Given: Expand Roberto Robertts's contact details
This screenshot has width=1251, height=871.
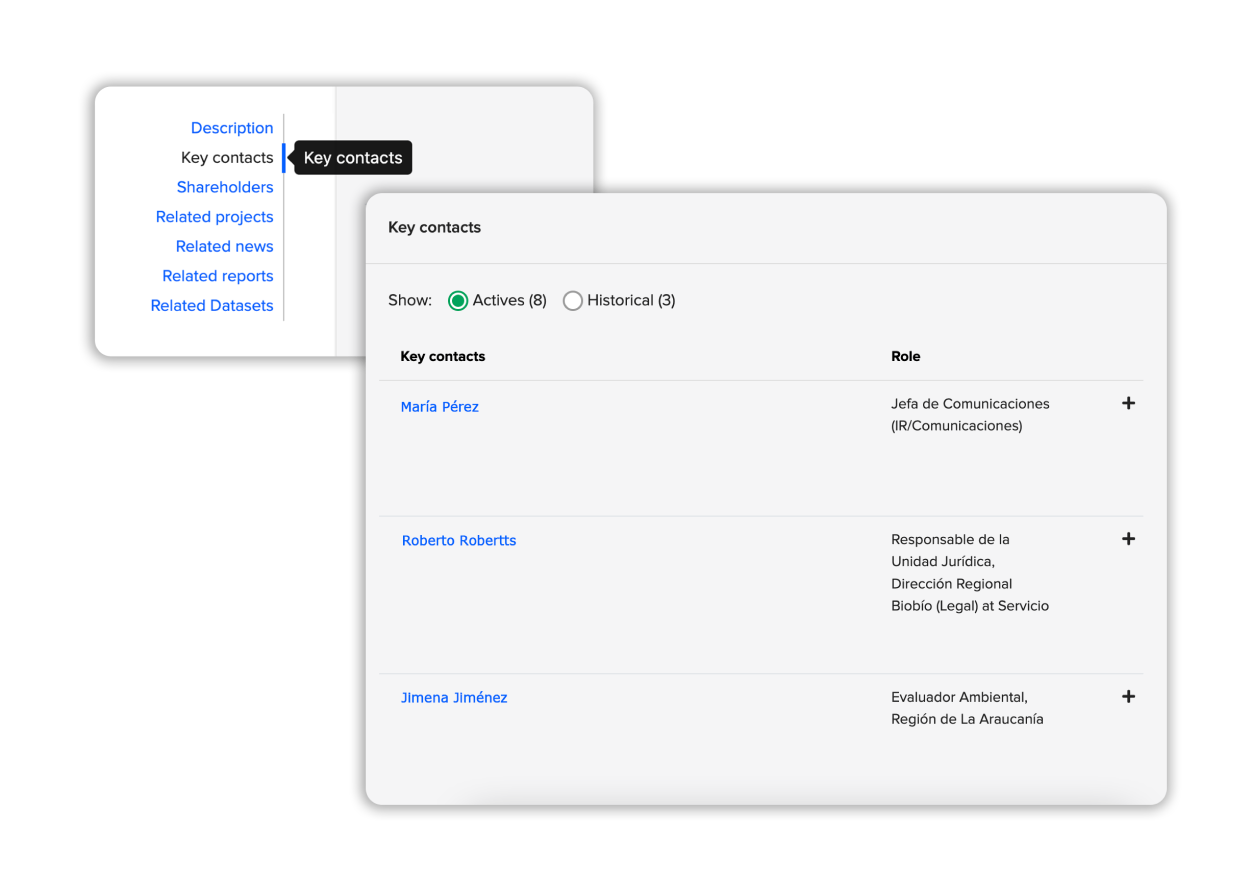Looking at the screenshot, I should click(x=1128, y=539).
